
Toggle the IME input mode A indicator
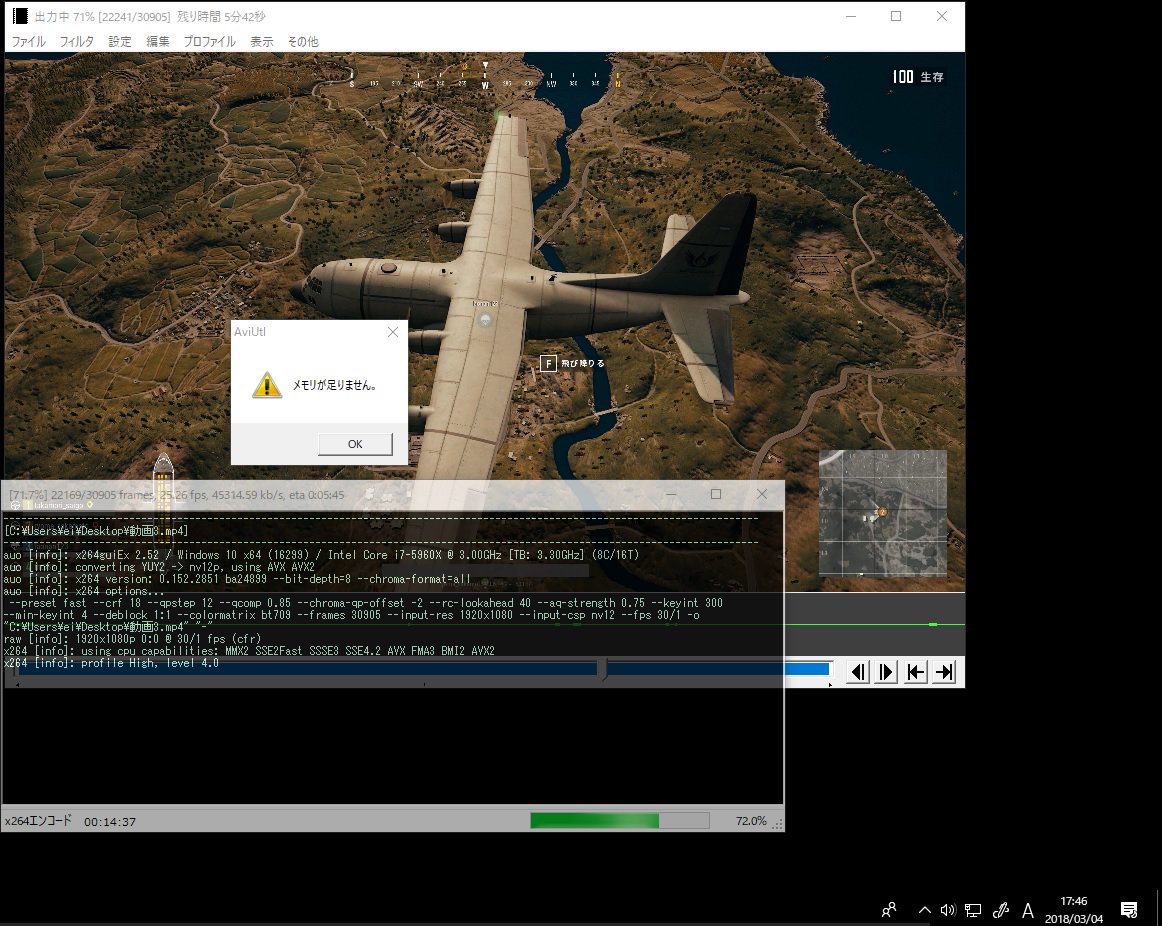pos(1027,910)
